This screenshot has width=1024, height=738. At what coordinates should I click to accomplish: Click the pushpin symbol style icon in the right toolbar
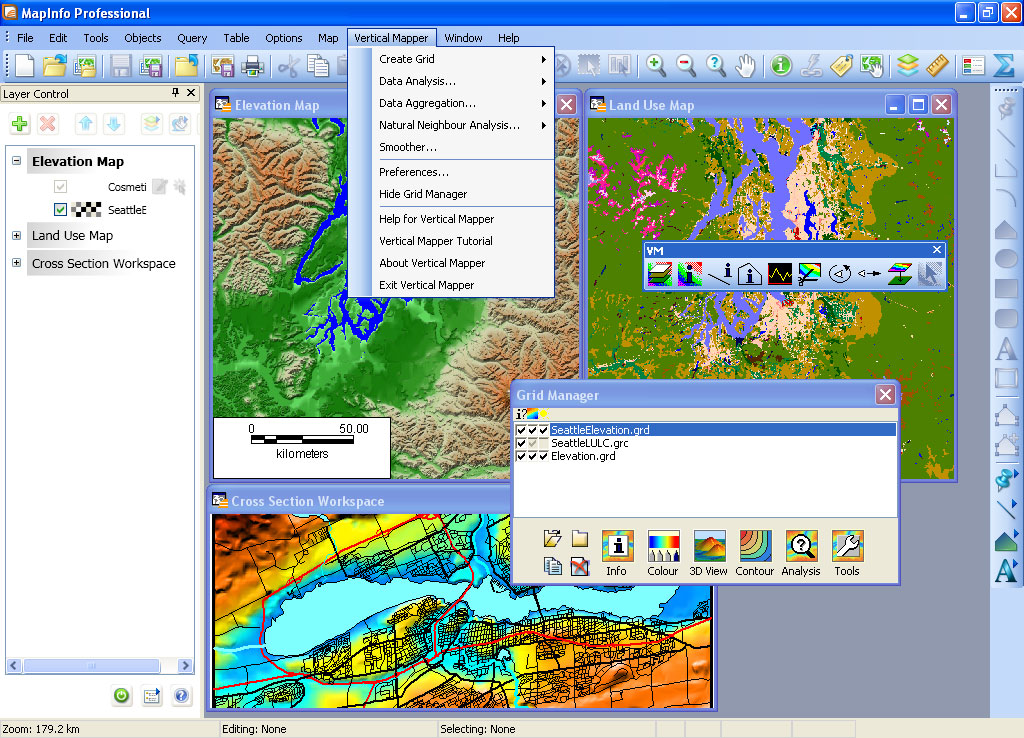point(1006,479)
